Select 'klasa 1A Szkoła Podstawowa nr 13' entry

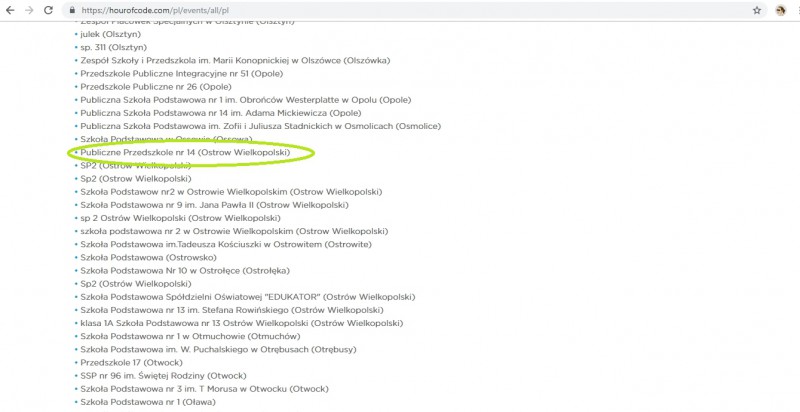[x=241, y=323]
